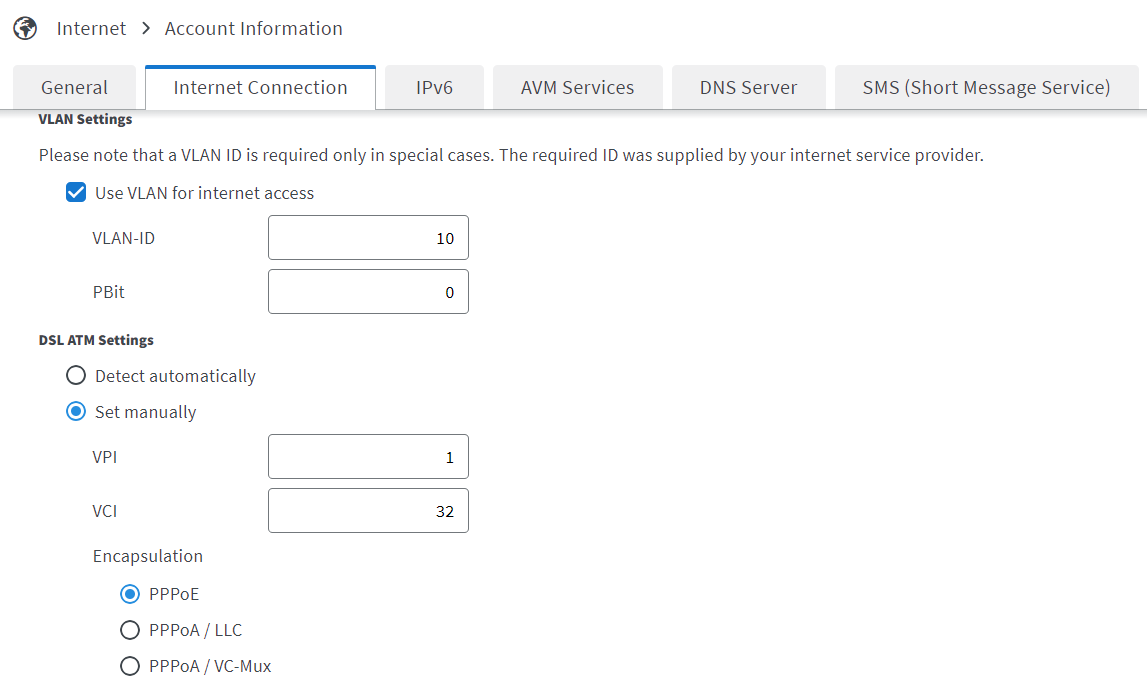
Task: Select PPPoA / VC-Mux encapsulation option
Action: [130, 666]
